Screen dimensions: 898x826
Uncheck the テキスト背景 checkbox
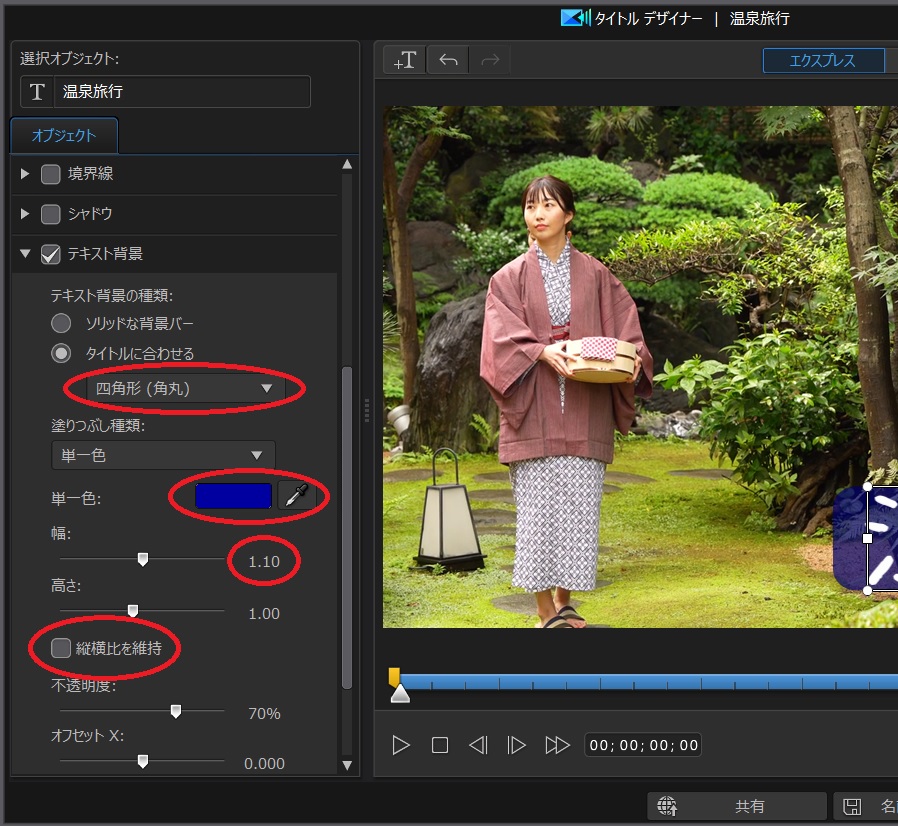point(50,254)
